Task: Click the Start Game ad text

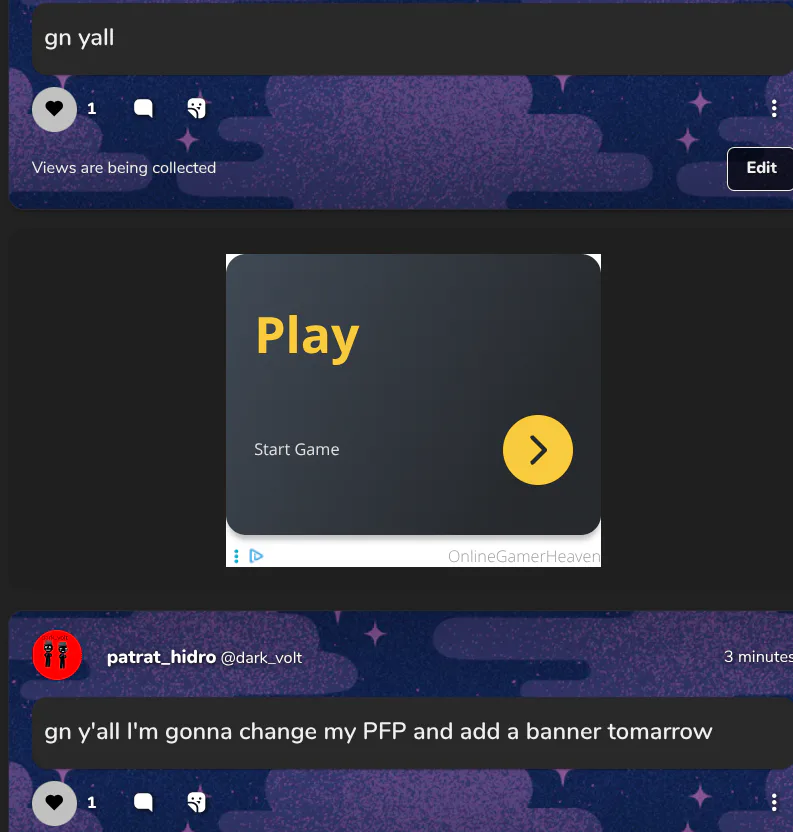Action: (296, 449)
